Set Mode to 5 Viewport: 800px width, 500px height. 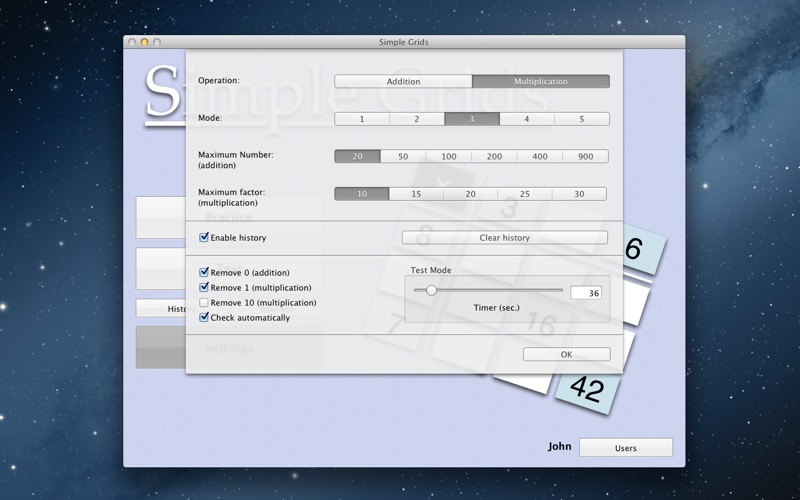pos(582,119)
